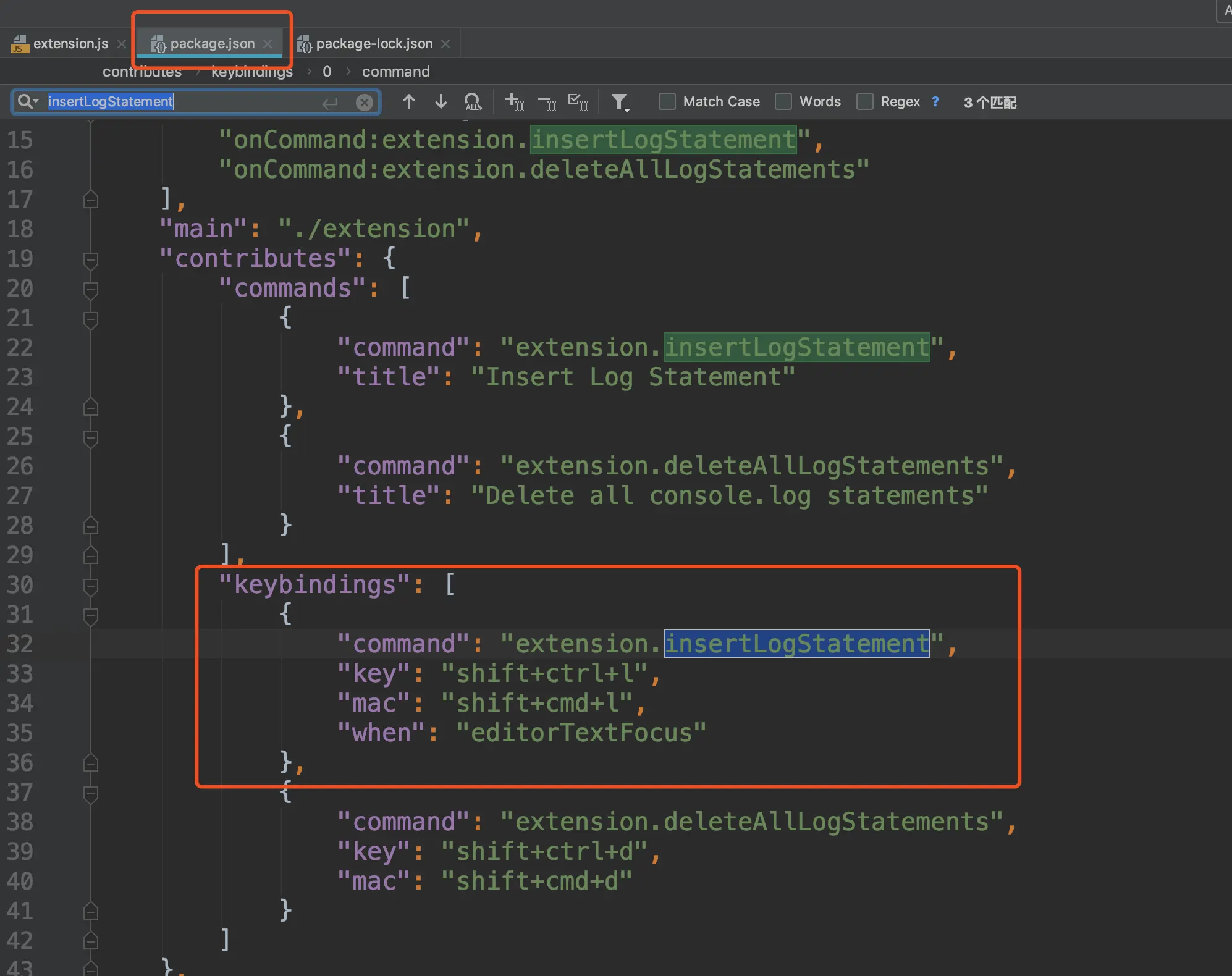Viewport: 1232px width, 976px height.
Task: Click the selected insertLogStatement match on line 32
Action: pos(797,644)
